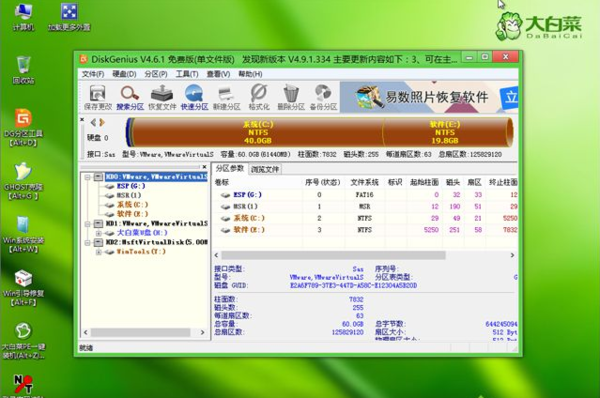
Task: Open the 文件(F) menu
Action: pyautogui.click(x=93, y=74)
